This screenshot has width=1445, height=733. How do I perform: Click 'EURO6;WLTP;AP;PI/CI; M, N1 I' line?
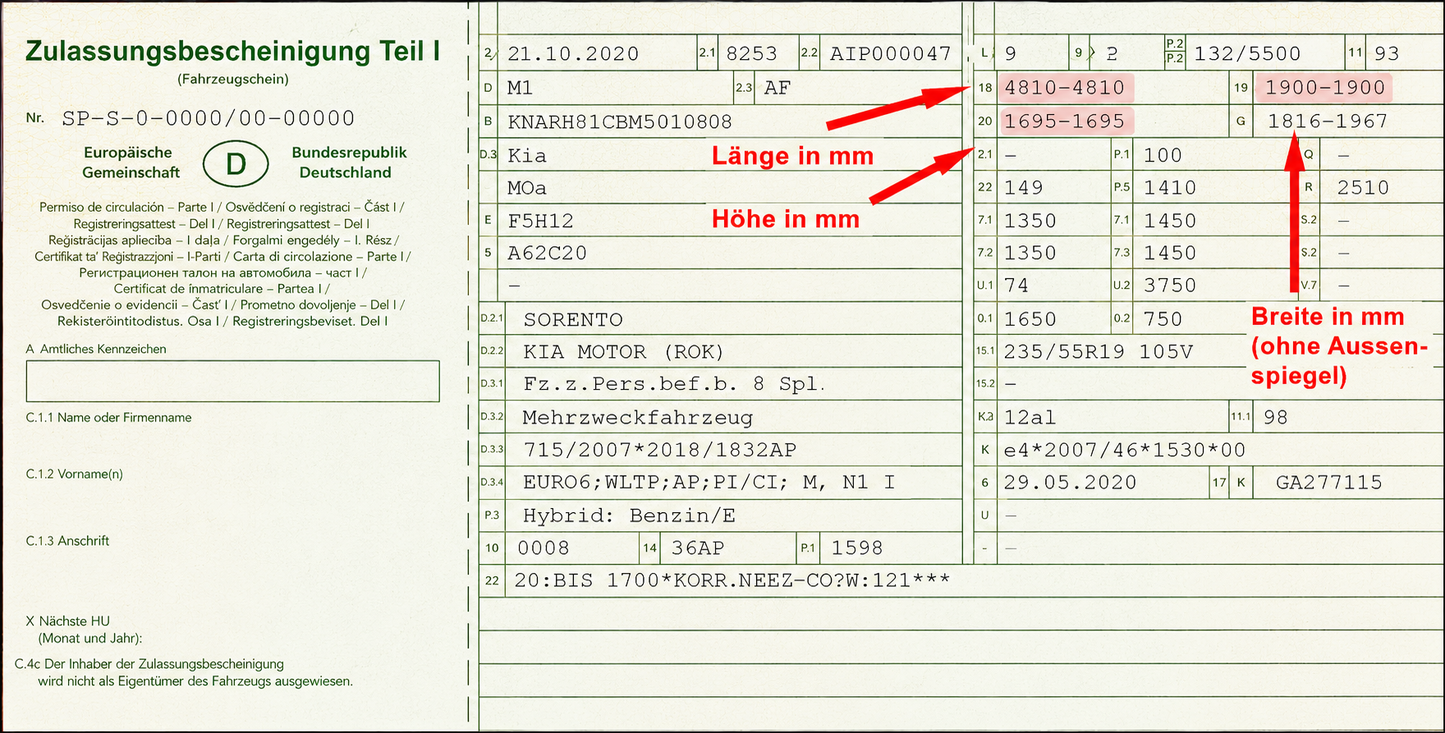[x=709, y=483]
